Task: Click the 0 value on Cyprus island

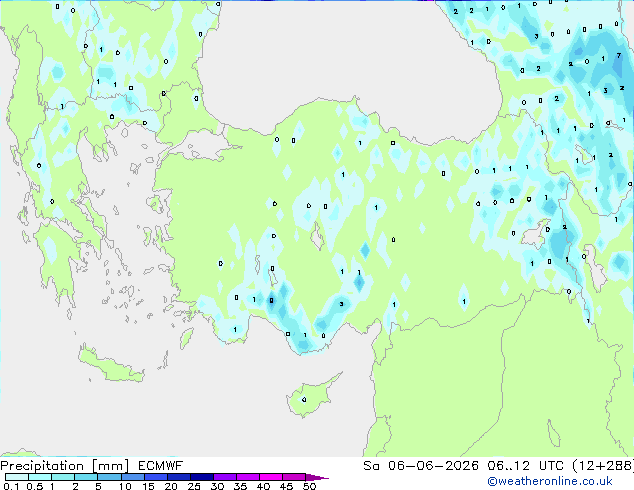Action: click(304, 400)
